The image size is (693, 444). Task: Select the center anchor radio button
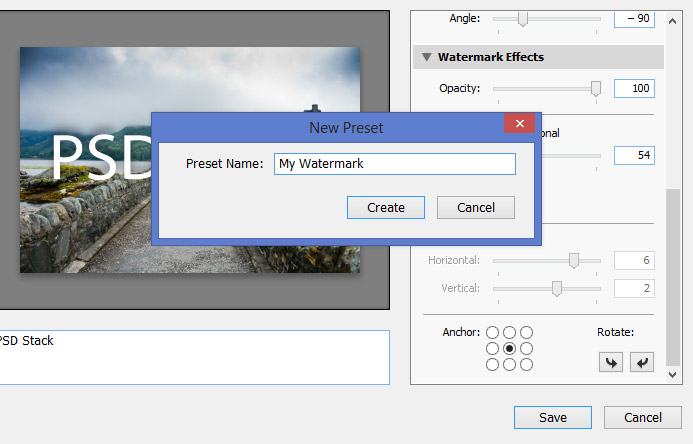pos(509,348)
